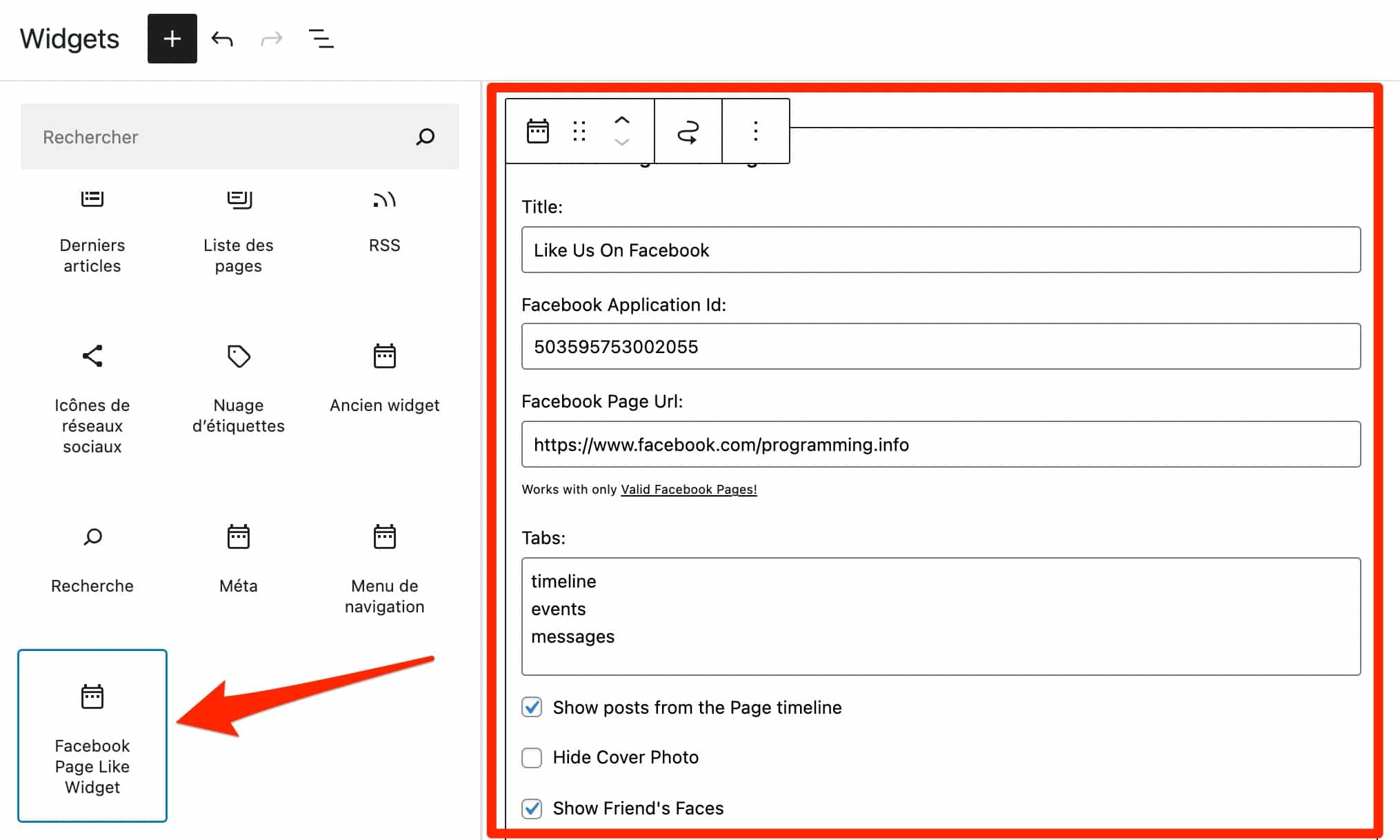Move the block down with the chevron
The height and width of the screenshot is (840, 1400).
point(622,142)
